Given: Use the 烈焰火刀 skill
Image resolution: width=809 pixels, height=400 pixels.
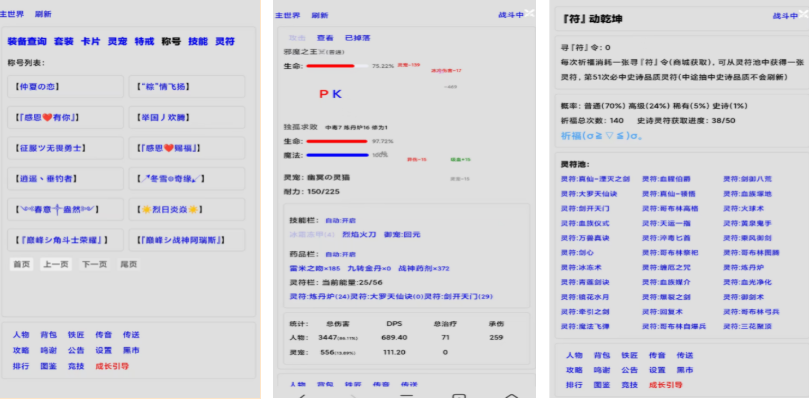Looking at the screenshot, I should click(363, 235).
